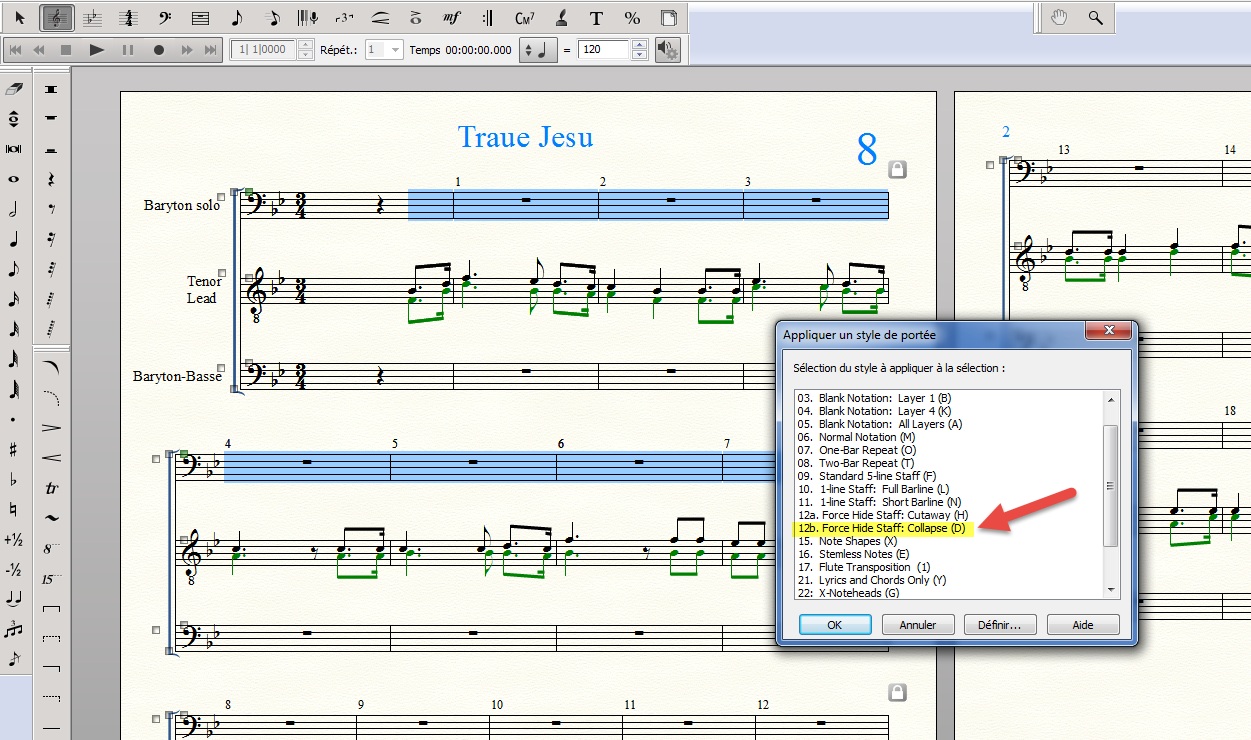Click the Définir... button

click(x=999, y=625)
